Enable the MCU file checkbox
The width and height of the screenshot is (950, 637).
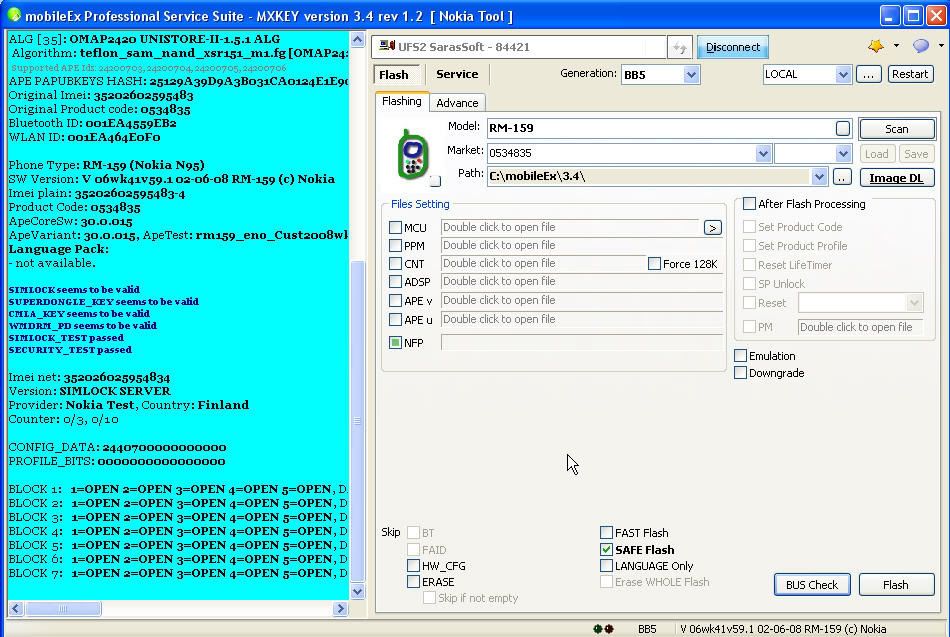(x=395, y=228)
